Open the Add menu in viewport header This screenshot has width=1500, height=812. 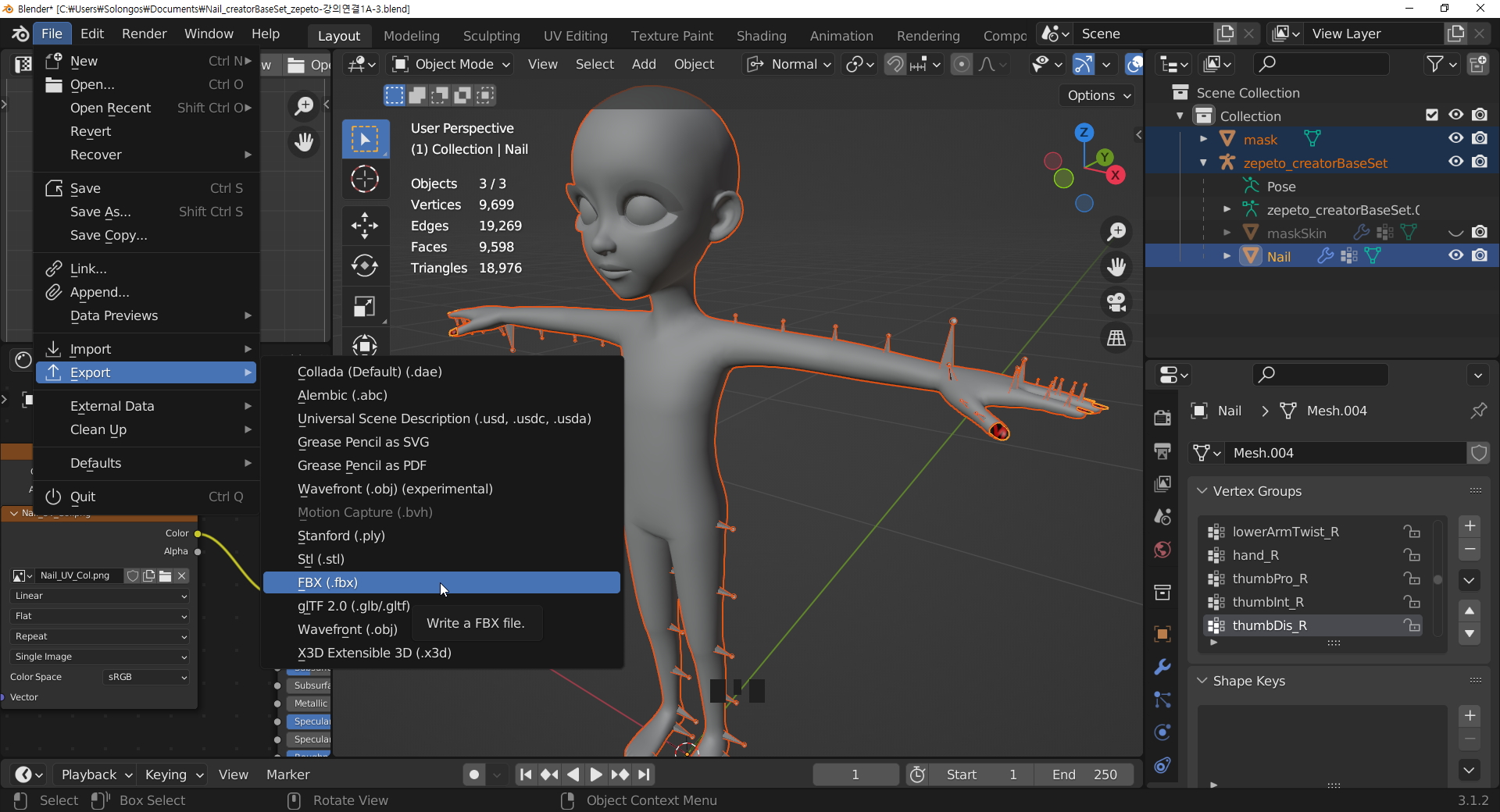click(x=644, y=64)
